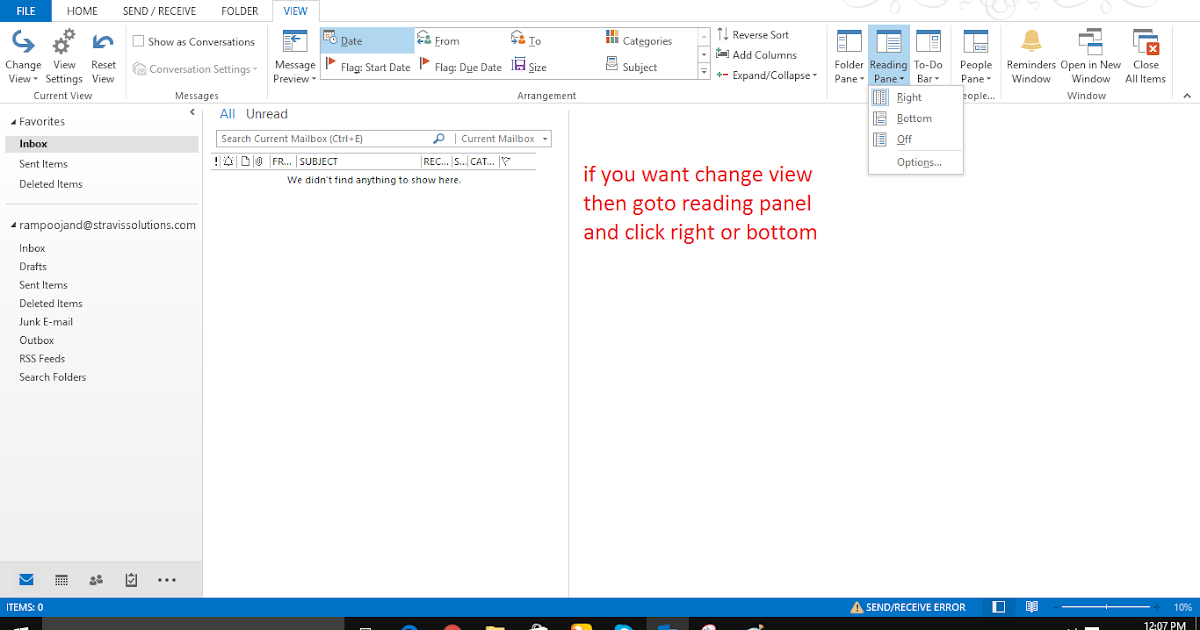1200x630 pixels.
Task: Click the Reset View icon
Action: pos(103,55)
